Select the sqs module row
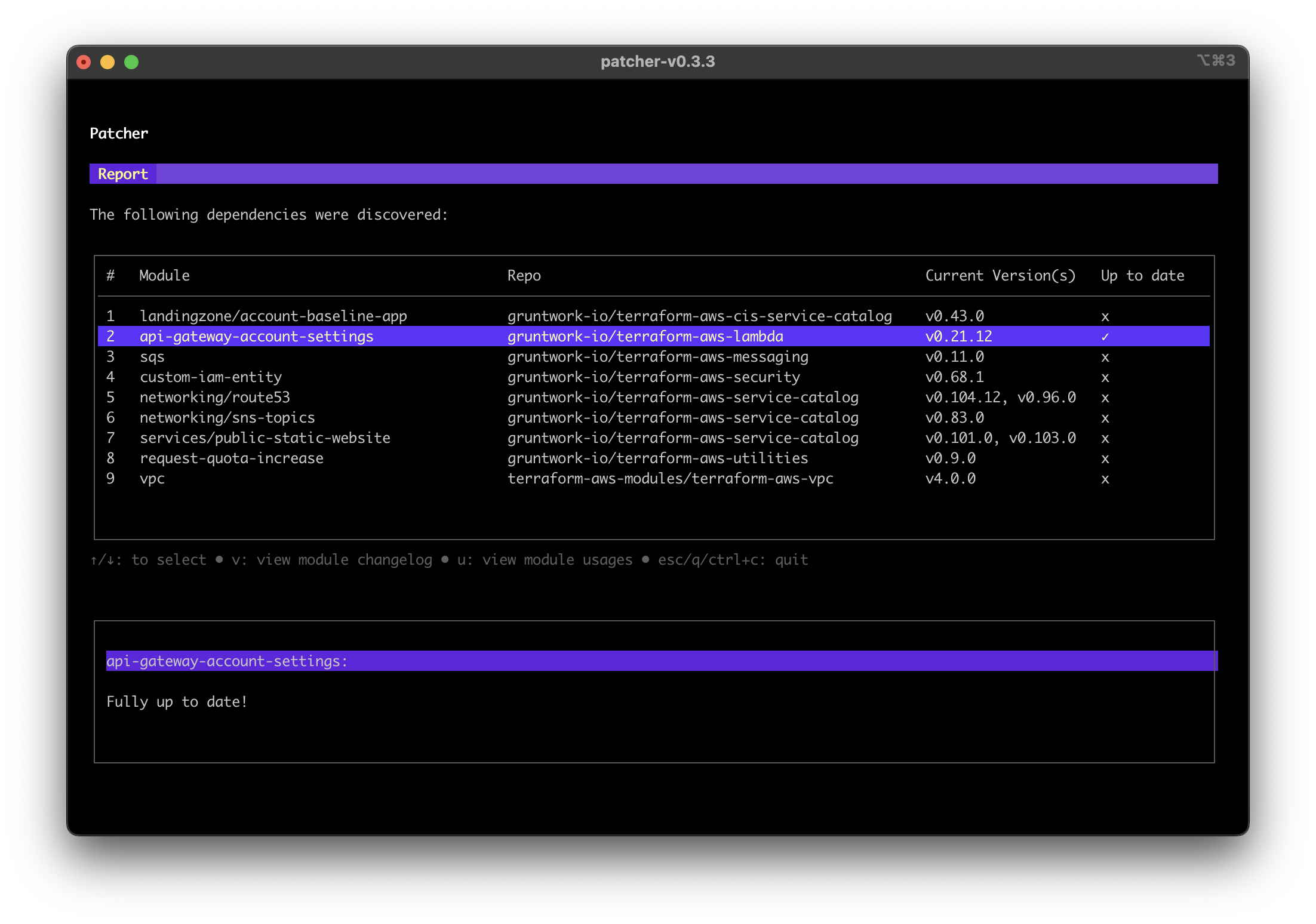The height and width of the screenshot is (924, 1316). click(654, 356)
